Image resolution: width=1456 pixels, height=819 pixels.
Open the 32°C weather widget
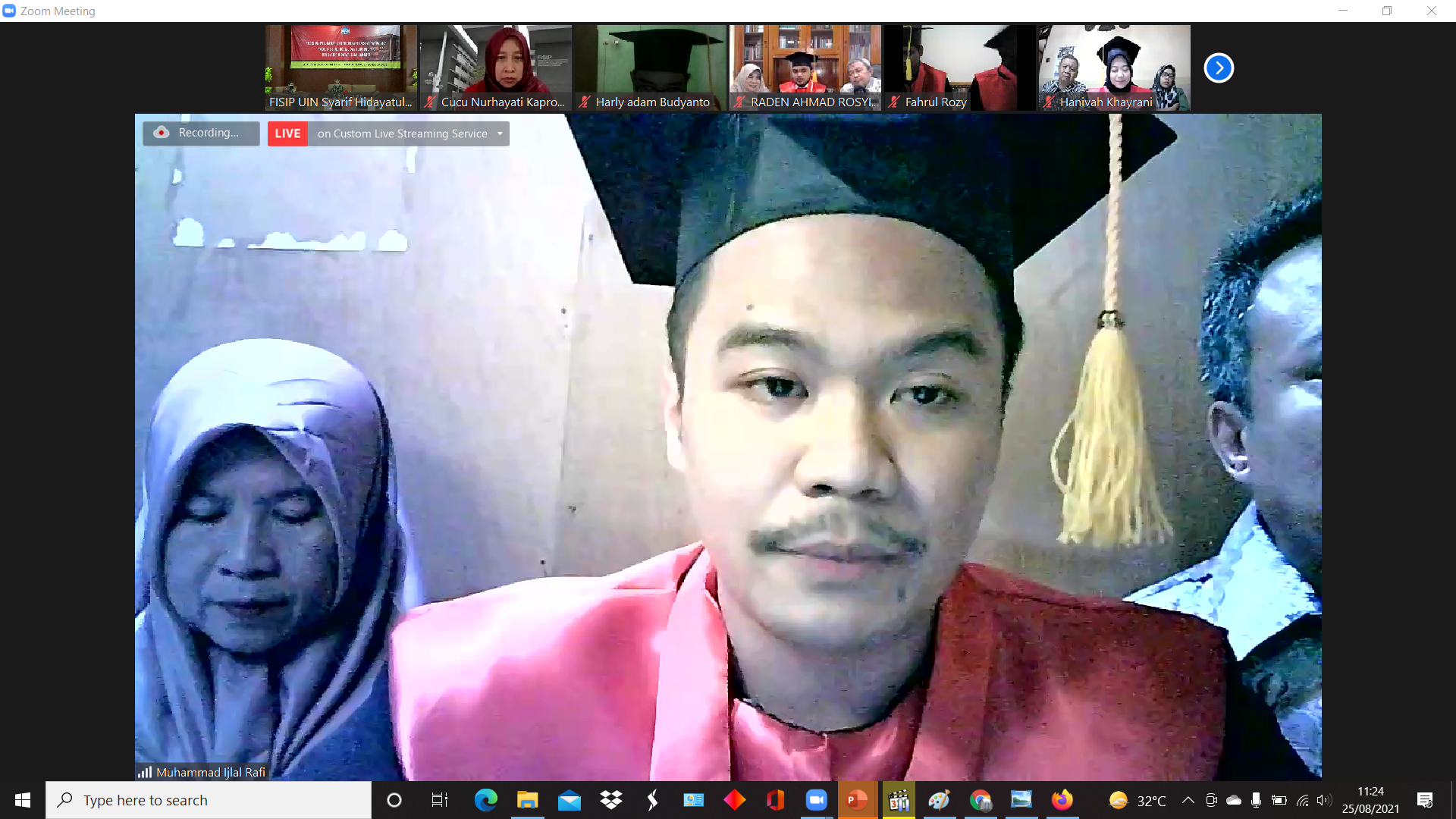tap(1137, 800)
